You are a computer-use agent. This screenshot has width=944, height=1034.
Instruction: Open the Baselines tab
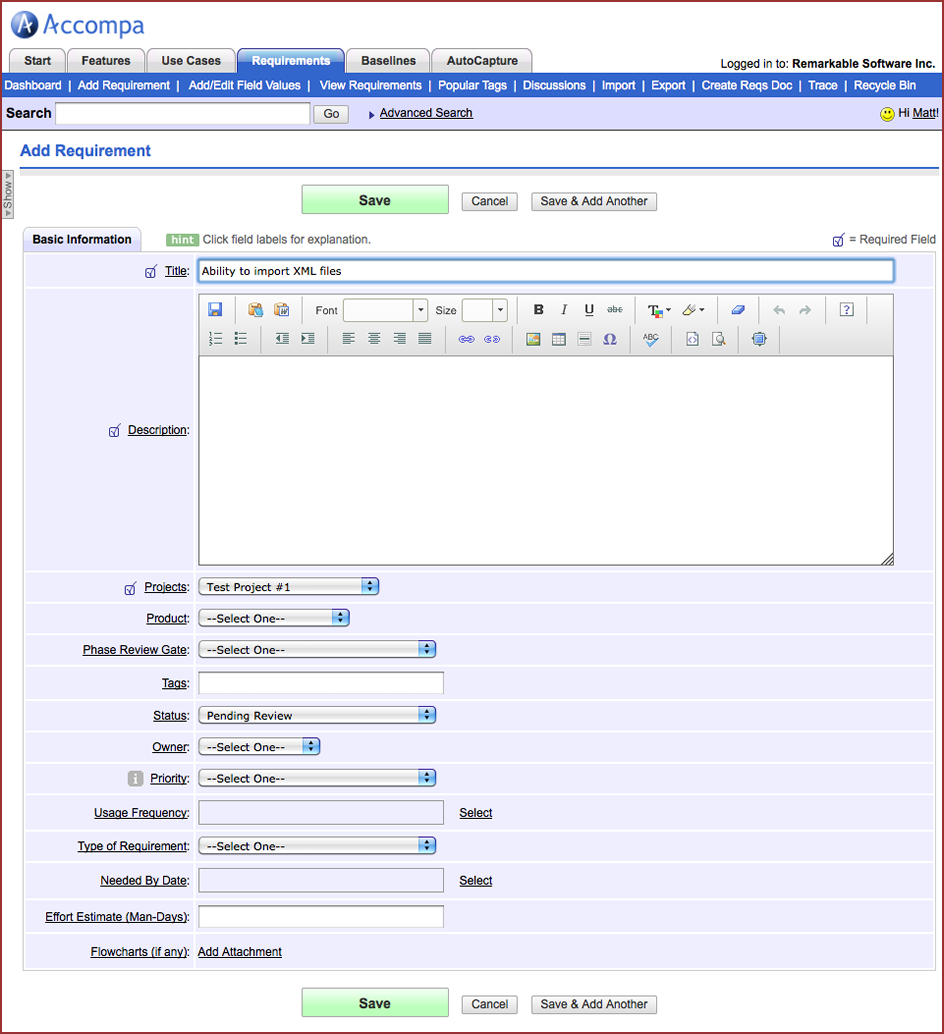[388, 61]
